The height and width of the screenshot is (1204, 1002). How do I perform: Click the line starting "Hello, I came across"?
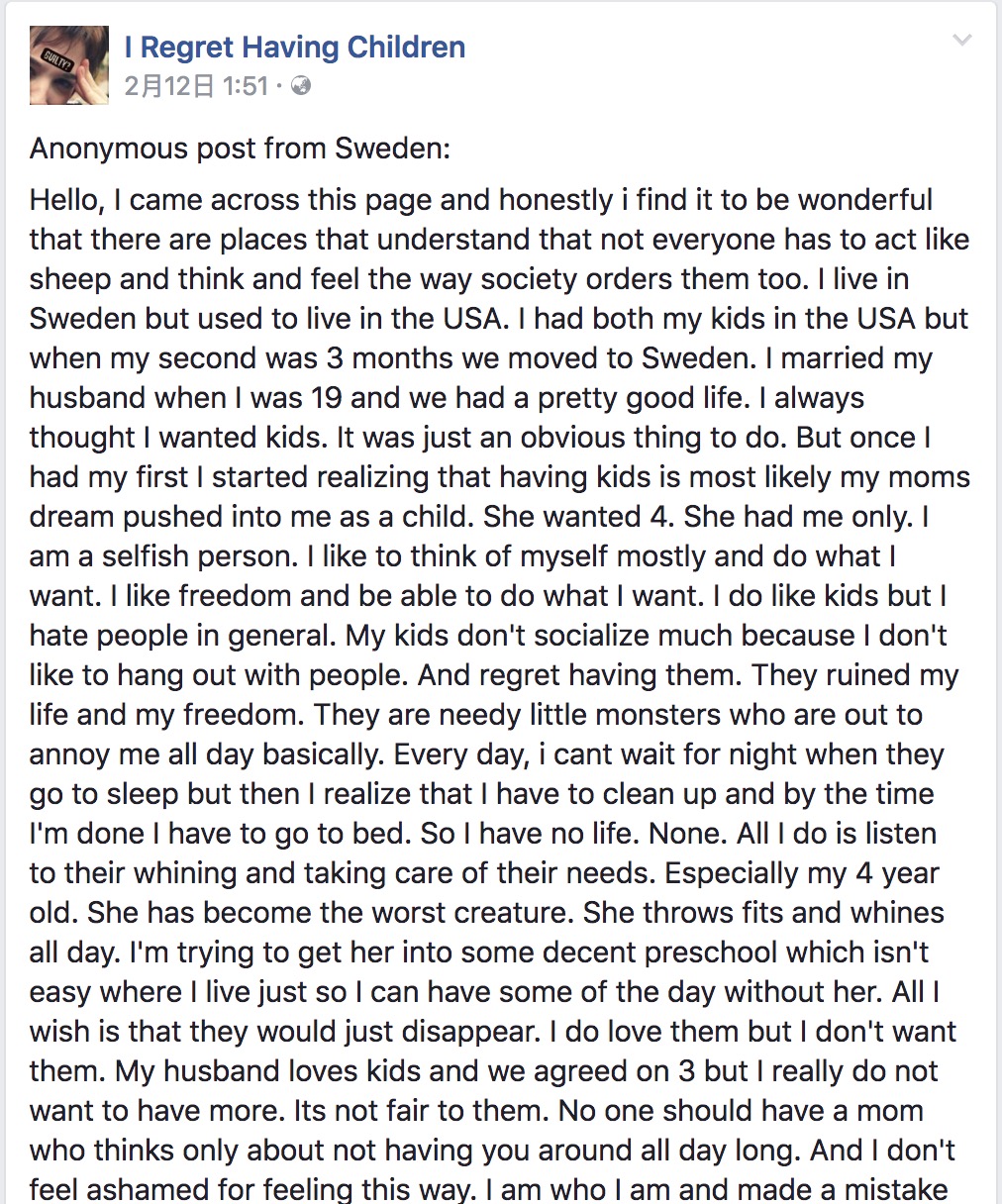[x=481, y=200]
